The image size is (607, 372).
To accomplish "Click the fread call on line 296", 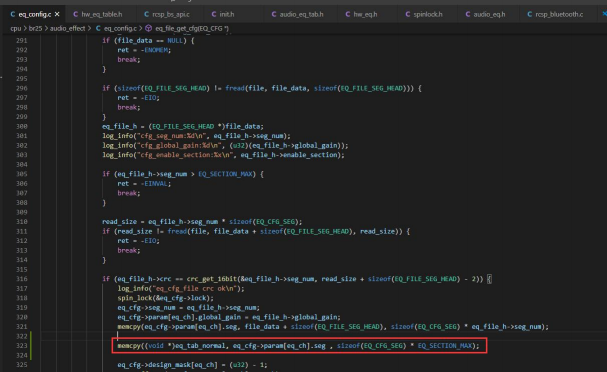I will click(235, 88).
